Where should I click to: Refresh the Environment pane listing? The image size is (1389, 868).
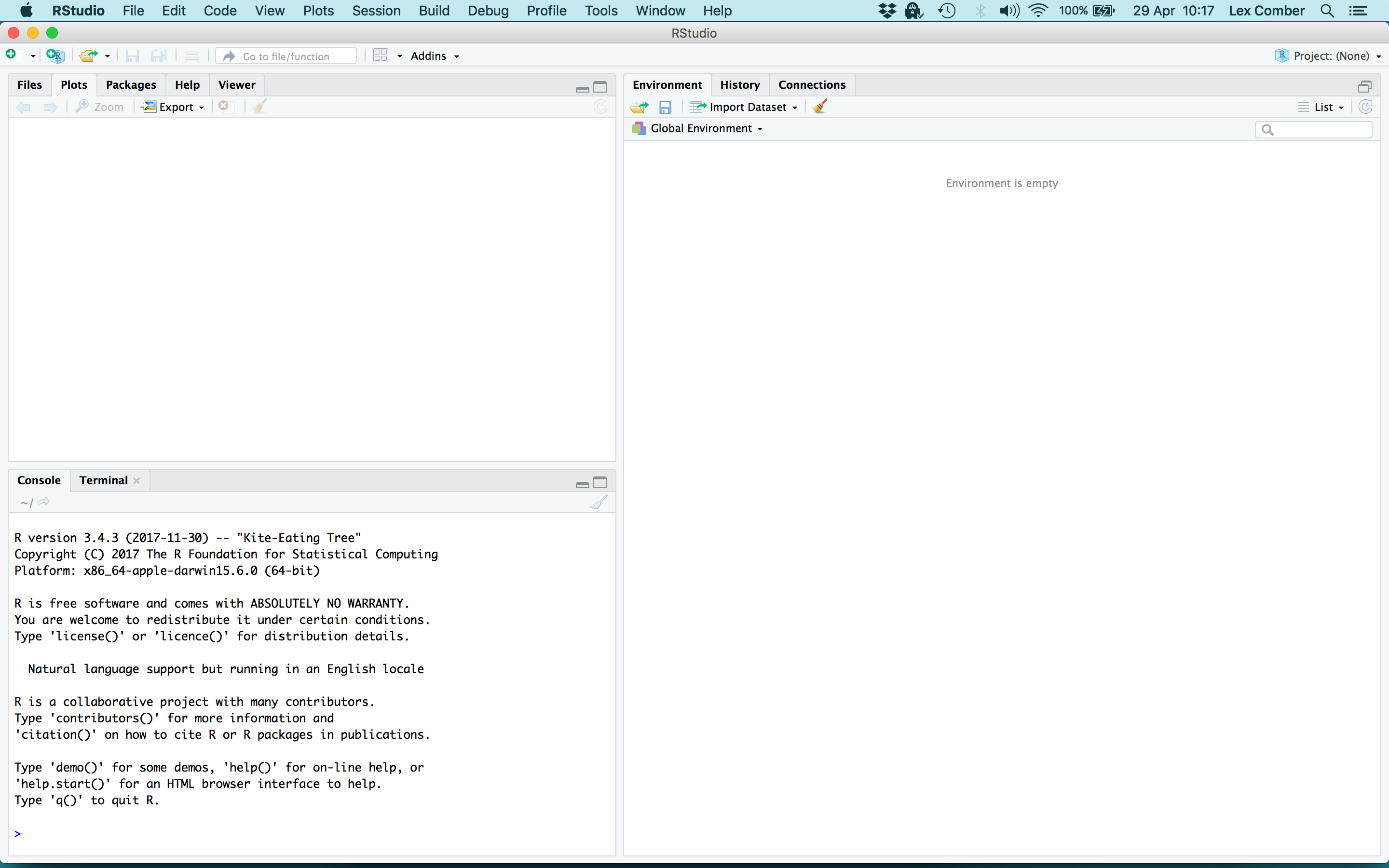(x=1366, y=107)
